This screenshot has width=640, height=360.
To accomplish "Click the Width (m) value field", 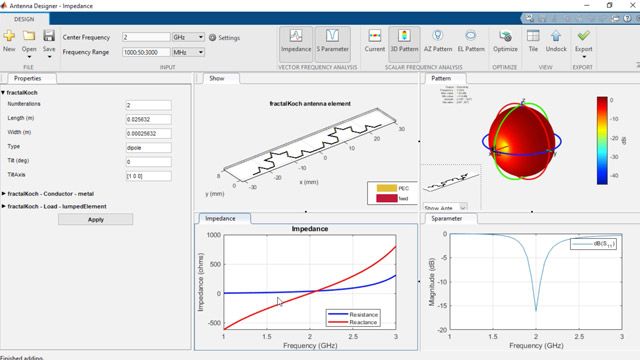I will [x=149, y=133].
